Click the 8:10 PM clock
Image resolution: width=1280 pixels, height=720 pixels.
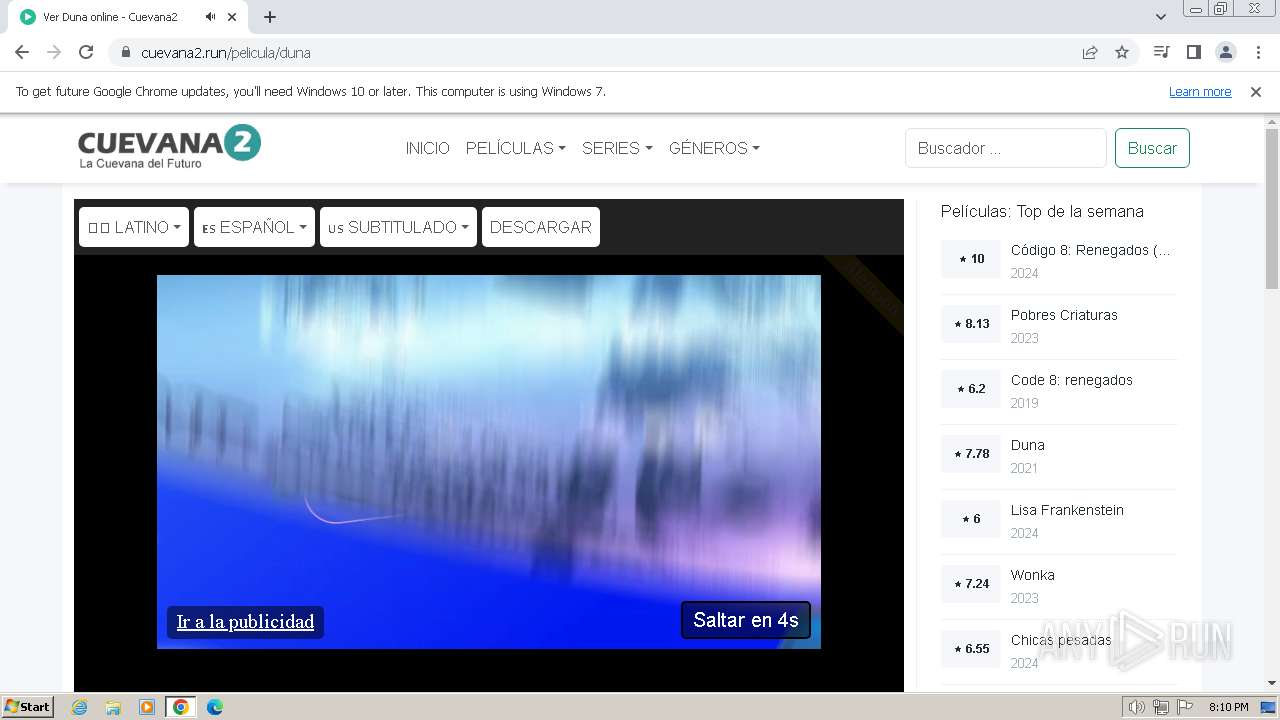click(1228, 707)
